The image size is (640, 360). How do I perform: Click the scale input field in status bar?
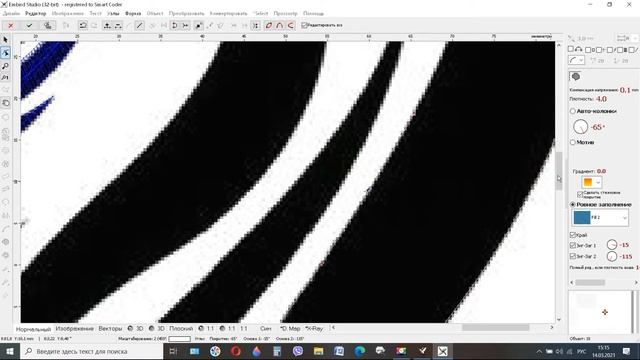pyautogui.click(x=180, y=339)
